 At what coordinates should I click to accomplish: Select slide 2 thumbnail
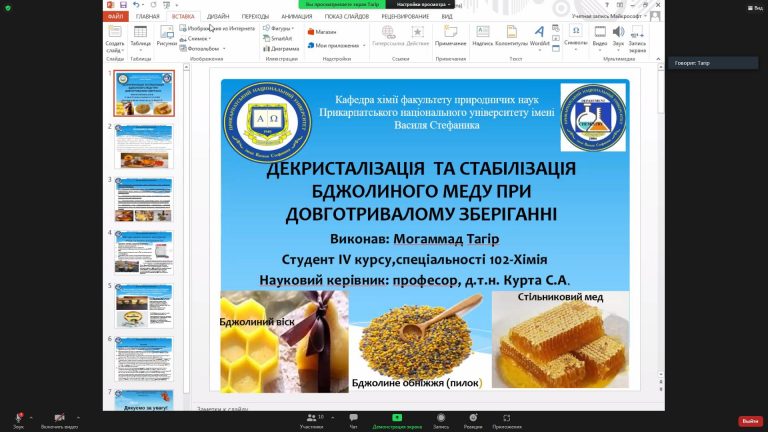[x=144, y=146]
